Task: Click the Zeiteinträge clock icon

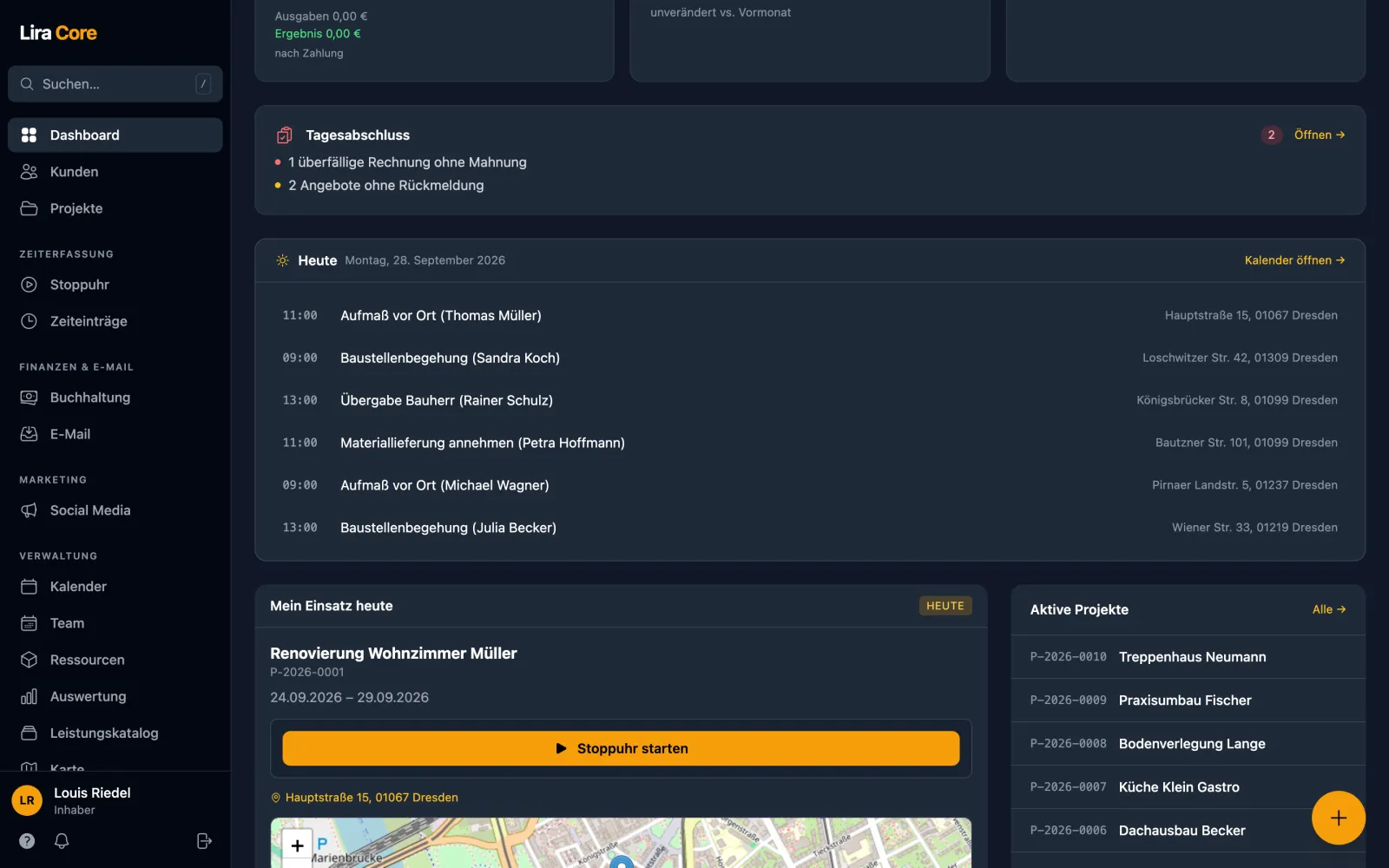Action: coord(29,321)
